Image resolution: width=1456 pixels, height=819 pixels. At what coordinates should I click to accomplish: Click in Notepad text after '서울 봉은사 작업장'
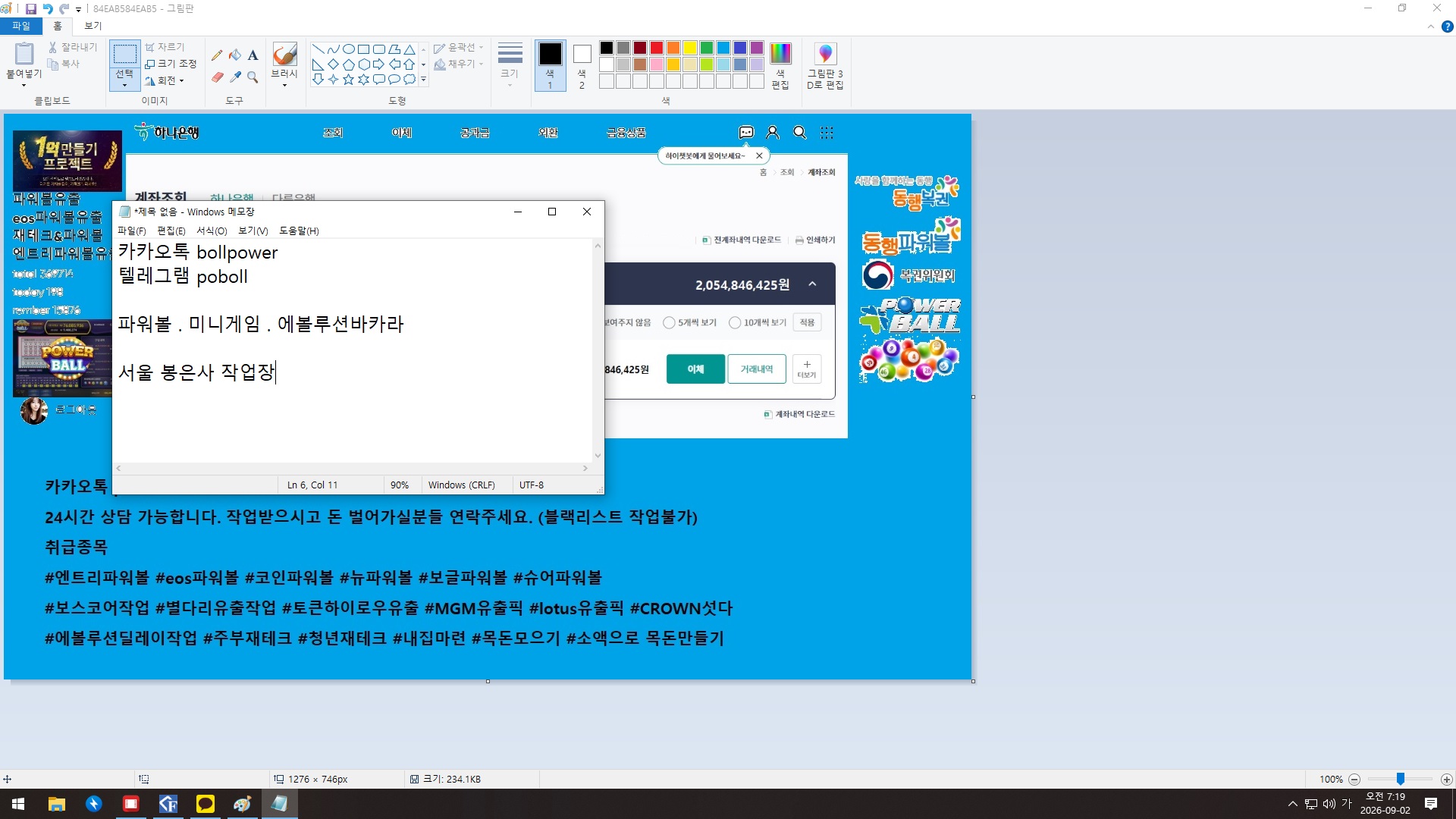point(276,372)
